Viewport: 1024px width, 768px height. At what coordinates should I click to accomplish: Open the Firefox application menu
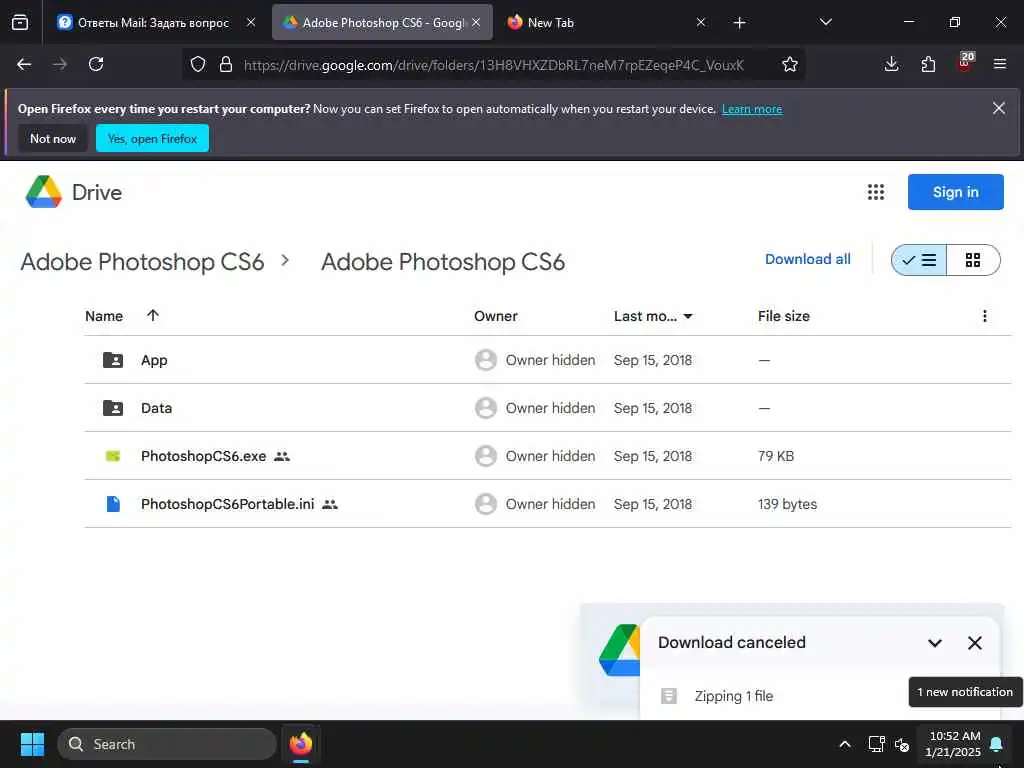tap(1000, 64)
